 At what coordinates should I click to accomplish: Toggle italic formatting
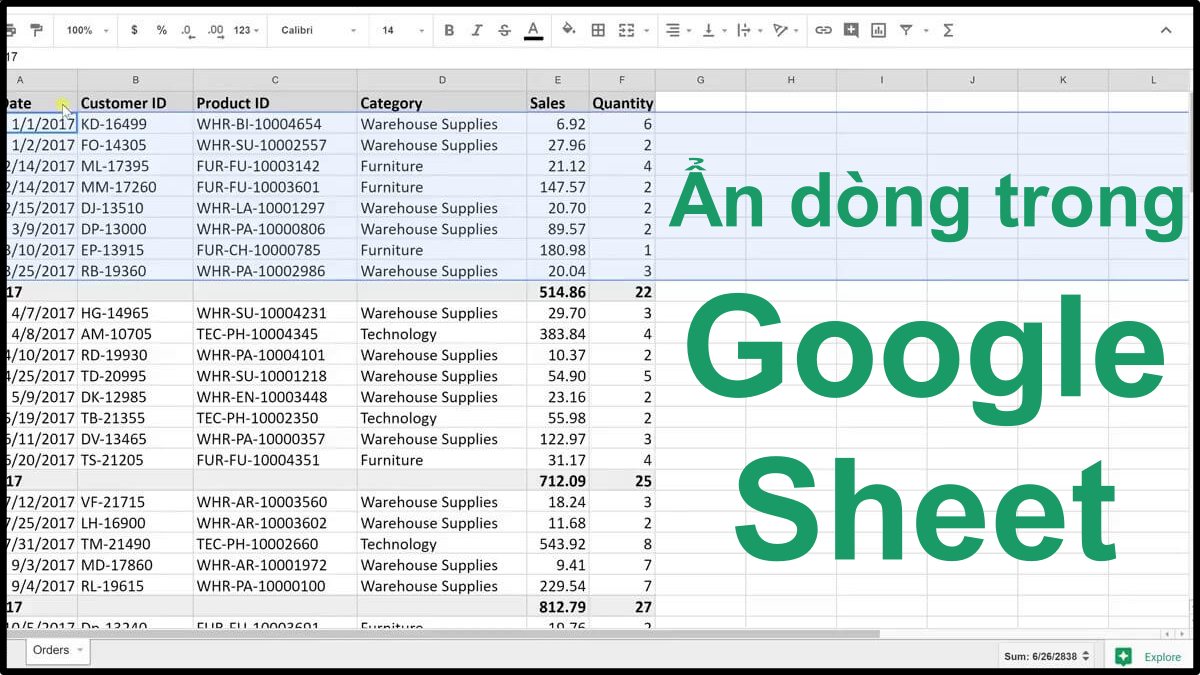477,30
